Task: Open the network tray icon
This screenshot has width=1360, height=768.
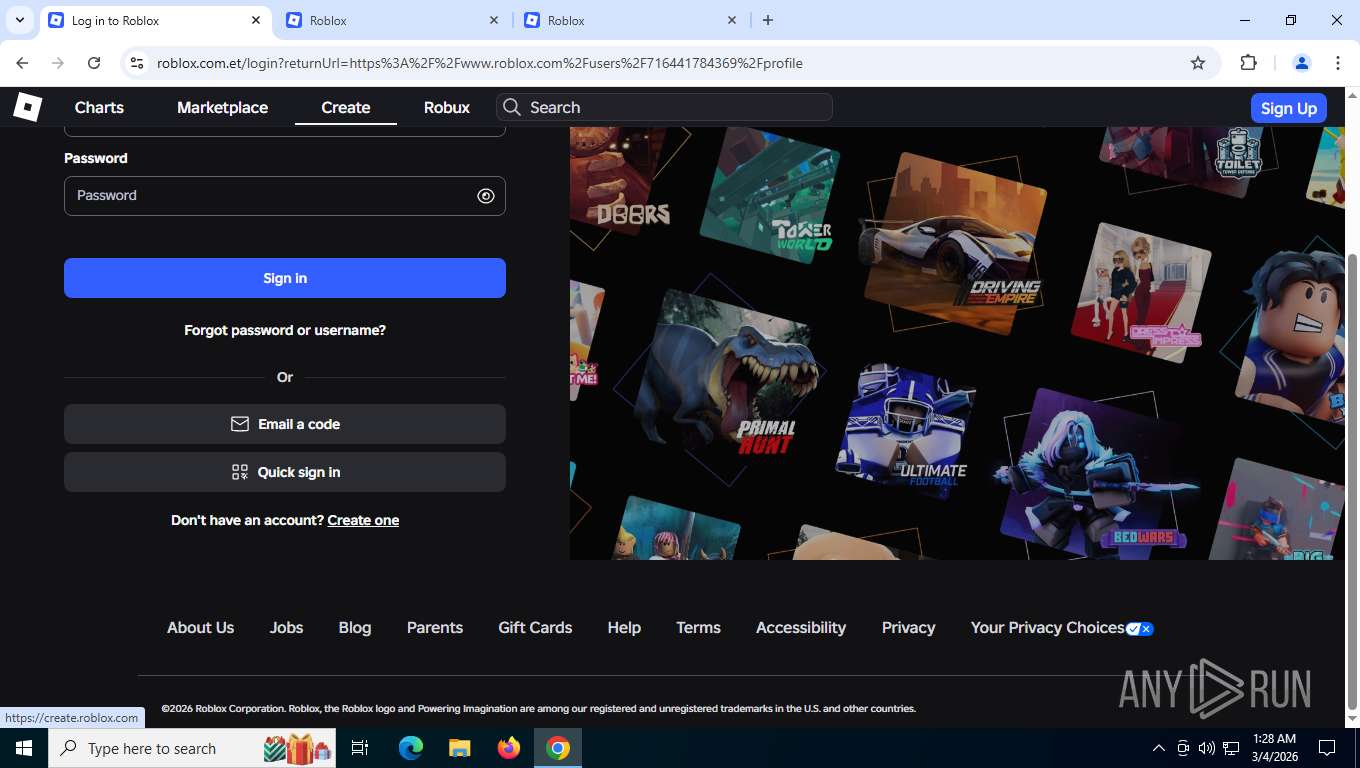Action: pos(1231,748)
